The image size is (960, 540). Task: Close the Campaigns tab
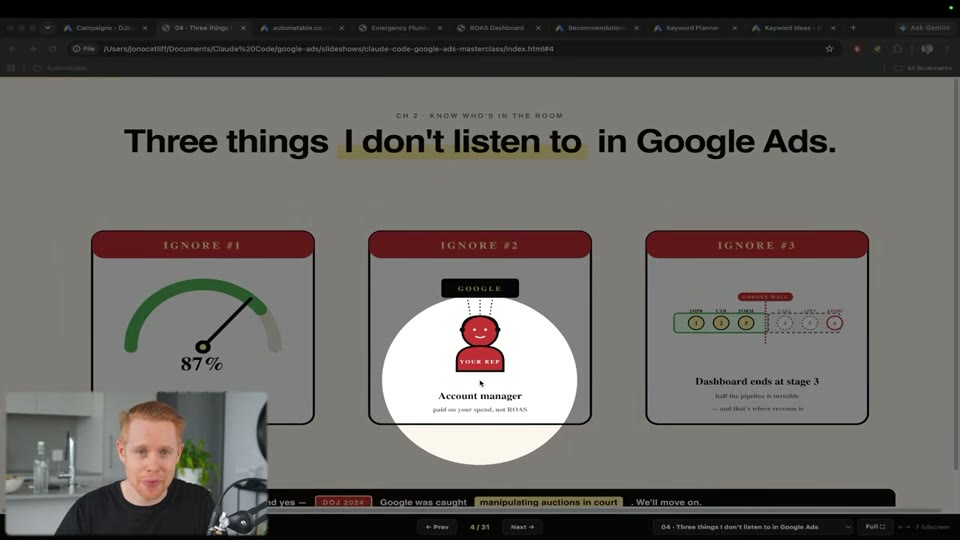pos(145,28)
